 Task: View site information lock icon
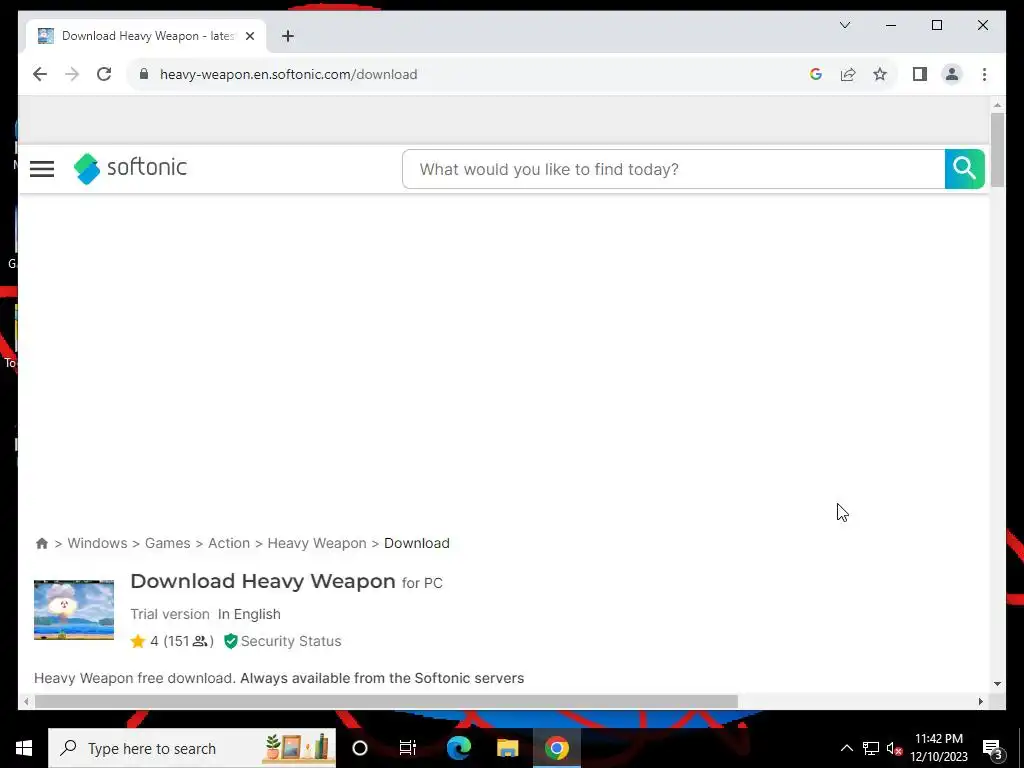[144, 74]
